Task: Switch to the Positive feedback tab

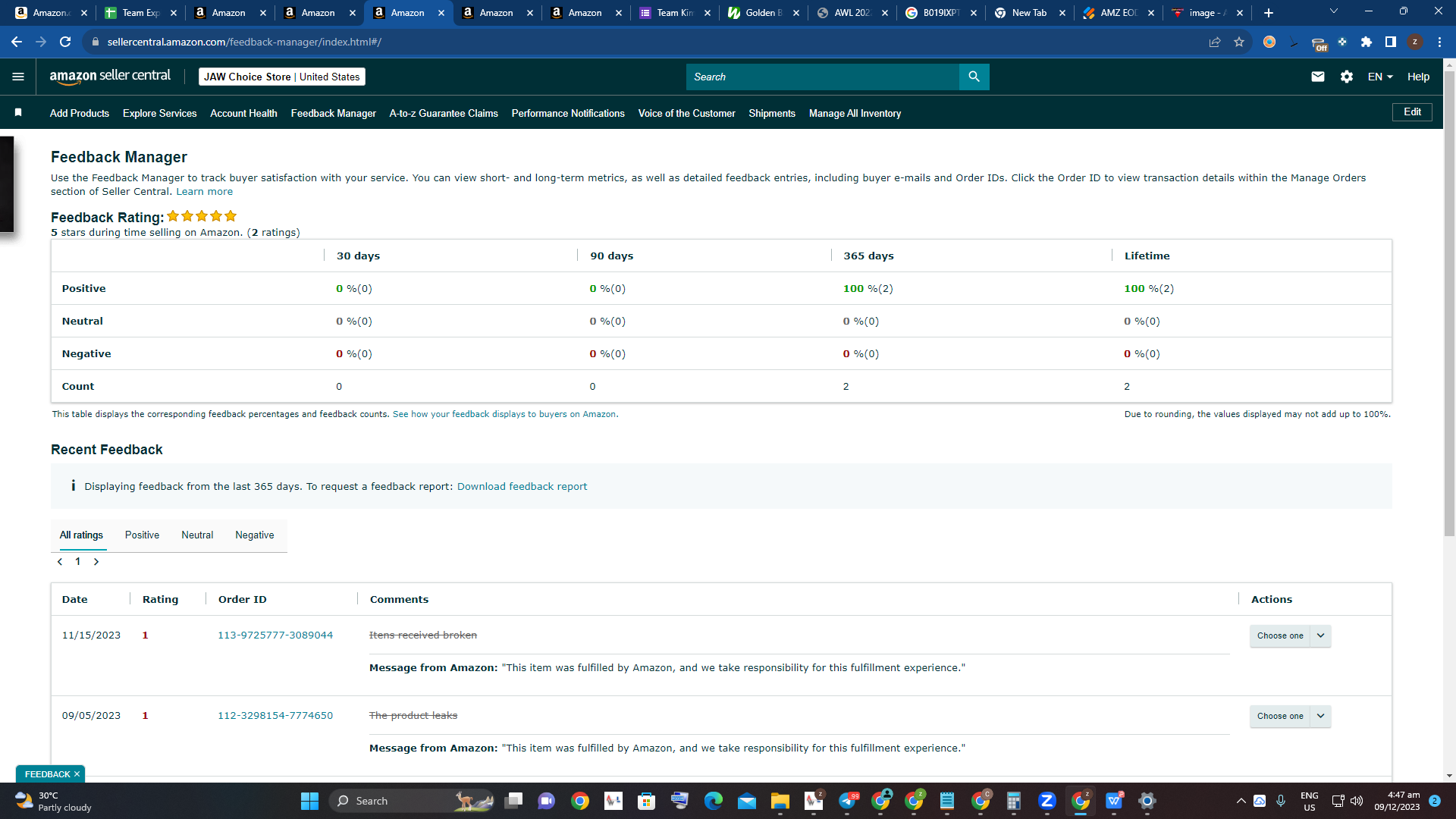Action: point(142,535)
